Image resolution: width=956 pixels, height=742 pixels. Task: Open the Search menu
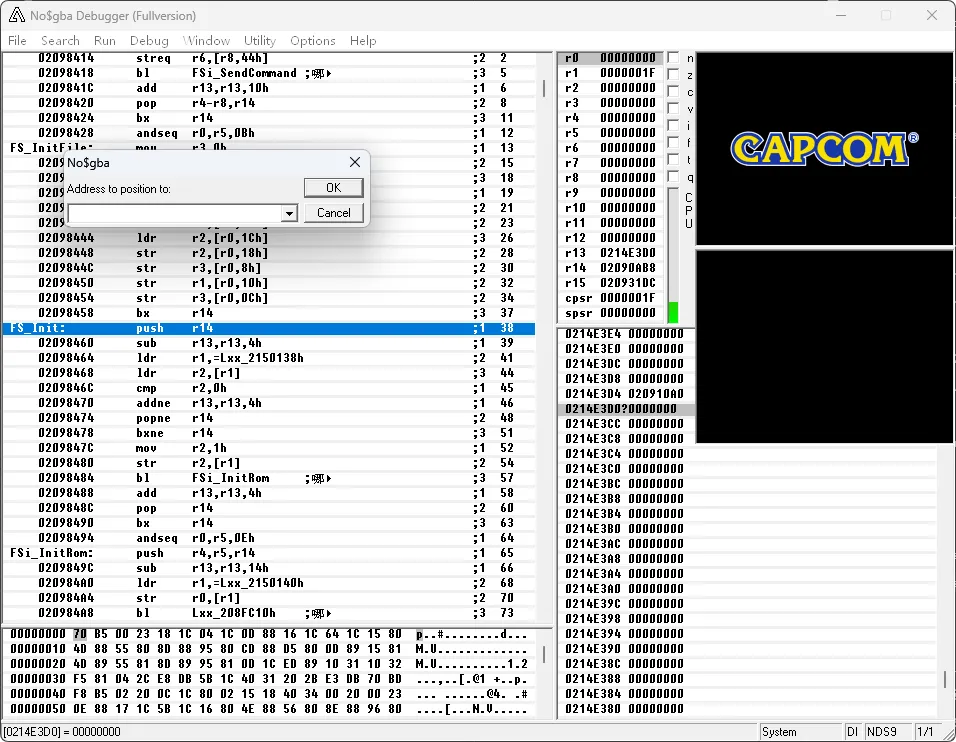pos(60,41)
